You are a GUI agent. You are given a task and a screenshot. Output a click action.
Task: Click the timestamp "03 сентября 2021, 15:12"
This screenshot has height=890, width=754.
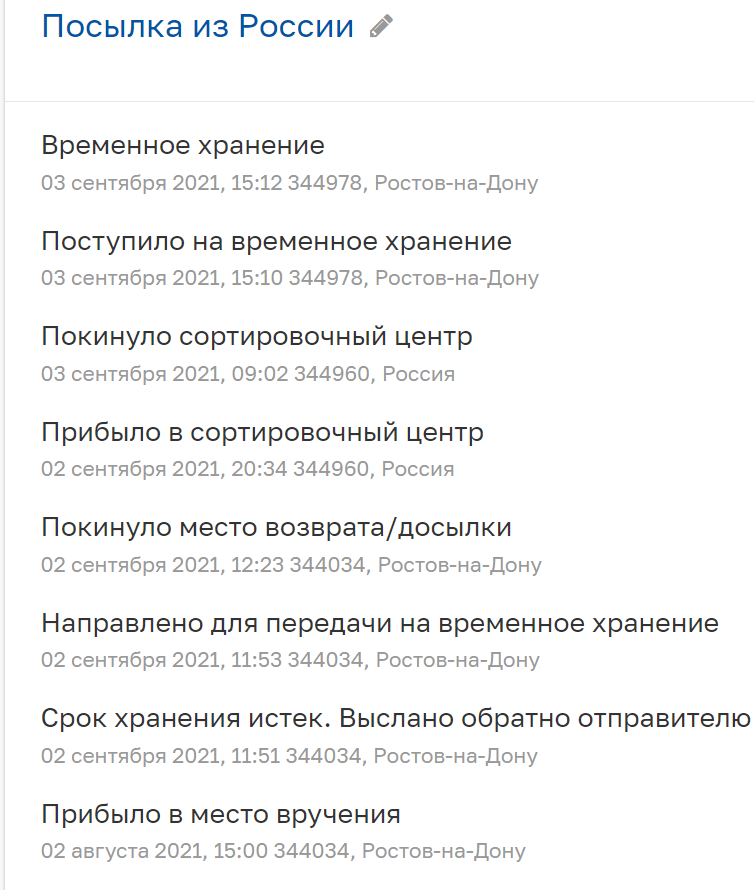pyautogui.click(x=162, y=183)
